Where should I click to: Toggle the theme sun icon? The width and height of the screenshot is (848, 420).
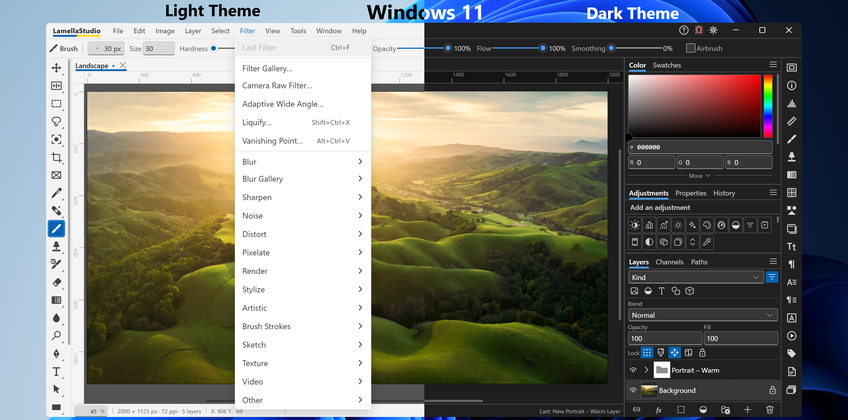click(x=713, y=30)
